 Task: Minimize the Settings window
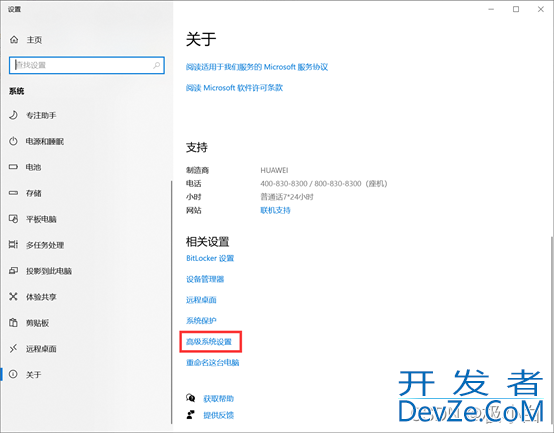point(491,10)
